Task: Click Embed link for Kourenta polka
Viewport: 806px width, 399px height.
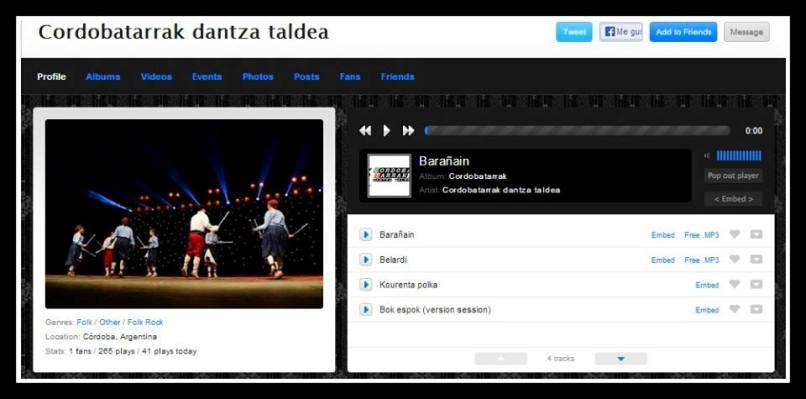Action: pyautogui.click(x=707, y=285)
